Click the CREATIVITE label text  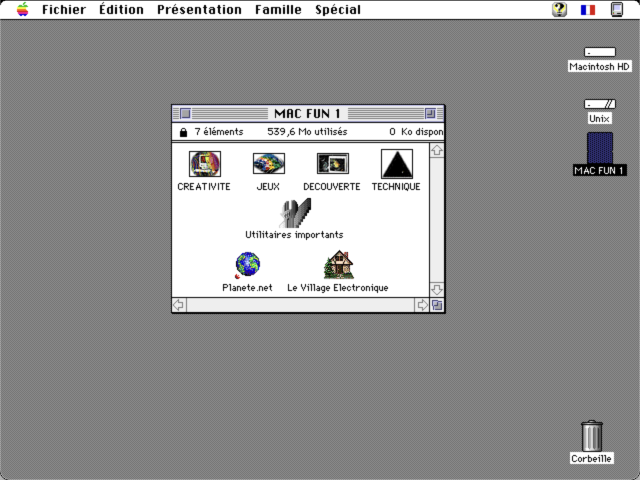click(x=204, y=187)
